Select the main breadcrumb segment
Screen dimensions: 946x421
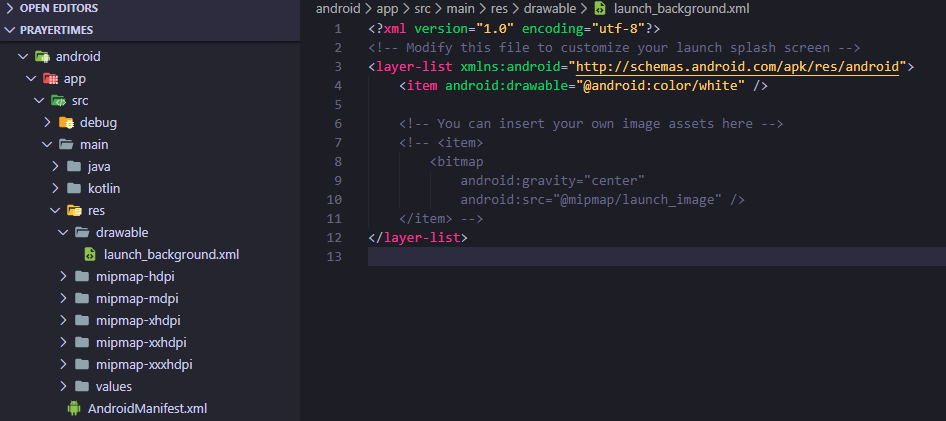coord(460,8)
